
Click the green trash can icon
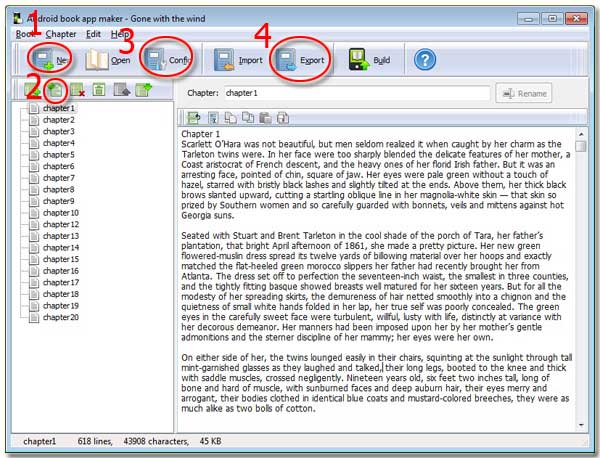99,90
